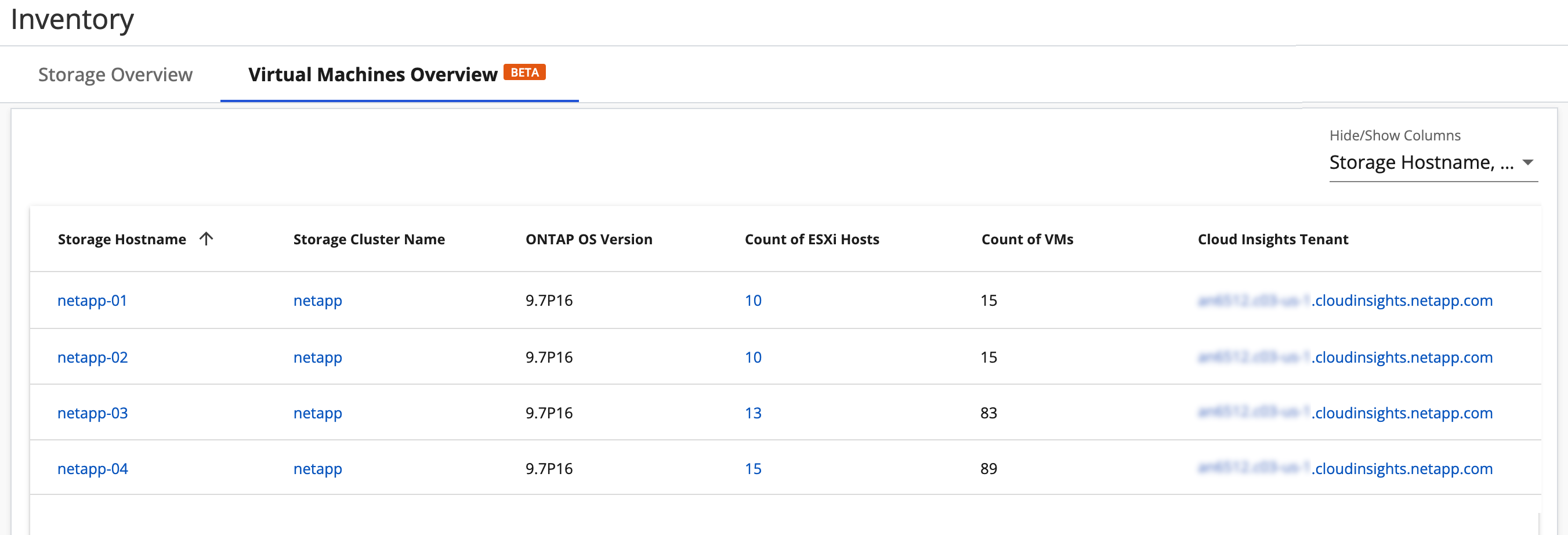Open the netapp-04 hostname link
The image size is (1568, 535).
(x=92, y=468)
